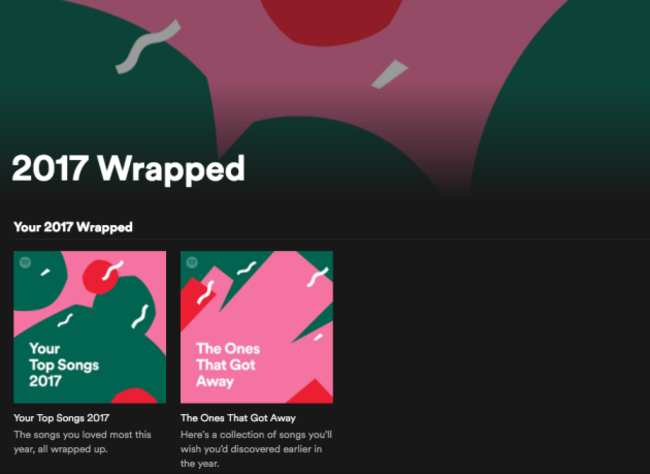
Task: Click Spotify logo on Your Top Songs cover
Action: [25, 263]
